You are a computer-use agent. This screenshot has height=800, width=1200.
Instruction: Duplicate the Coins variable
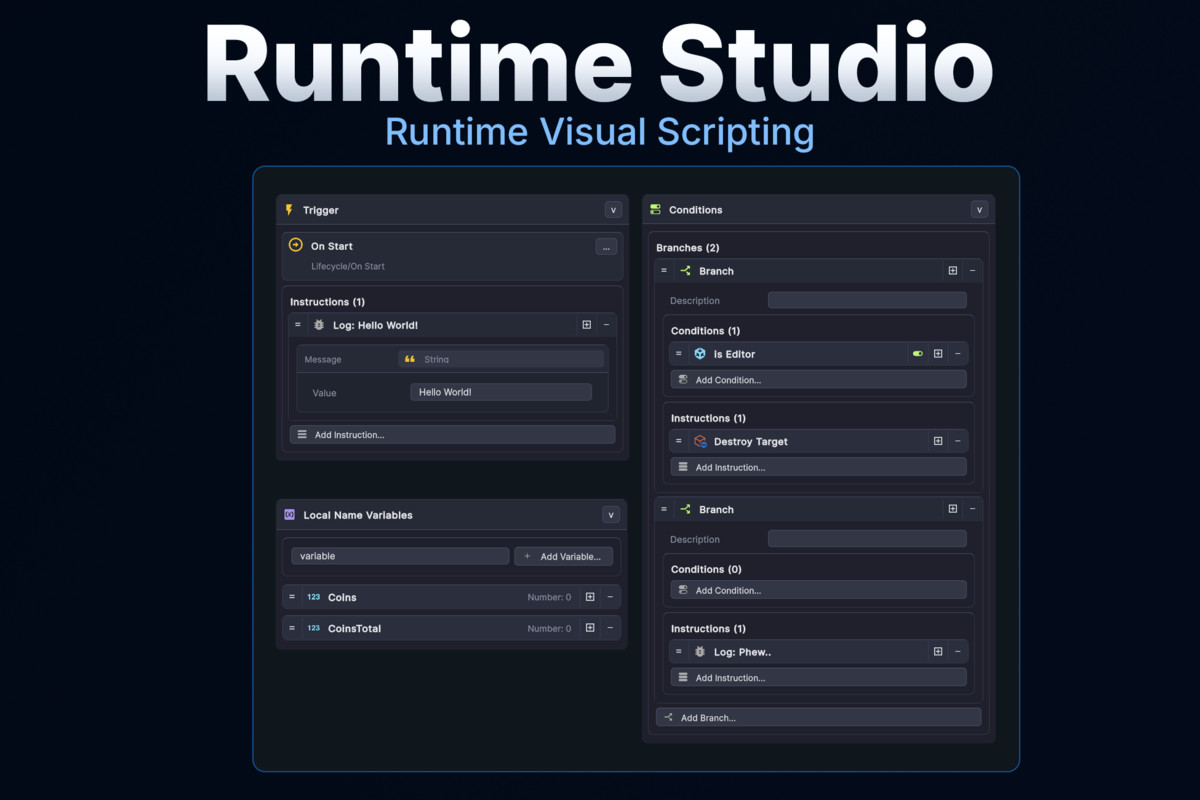coord(590,597)
